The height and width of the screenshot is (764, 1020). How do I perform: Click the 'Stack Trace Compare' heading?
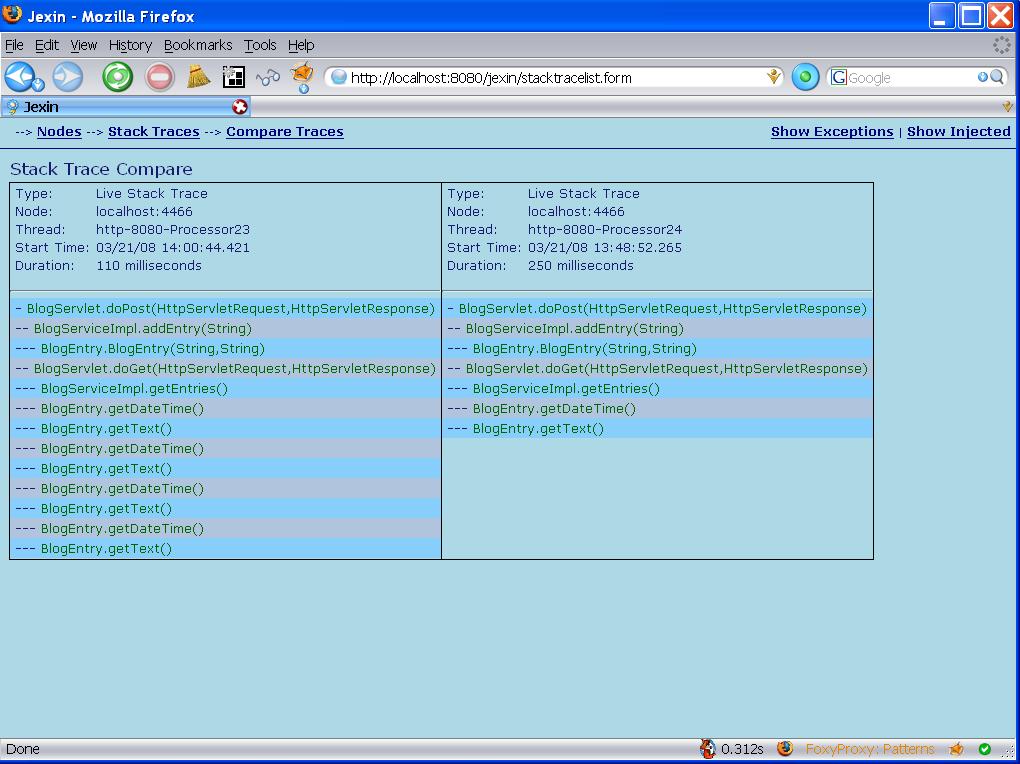pos(101,169)
